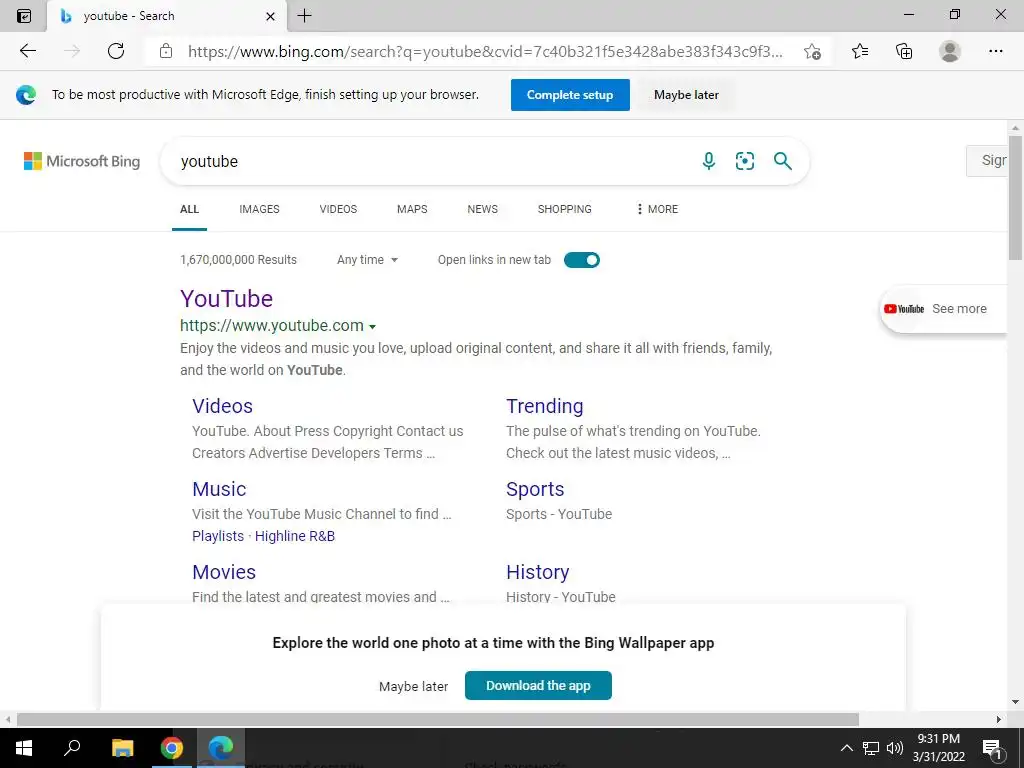
Task: Open volume control speaker icon
Action: 895,748
